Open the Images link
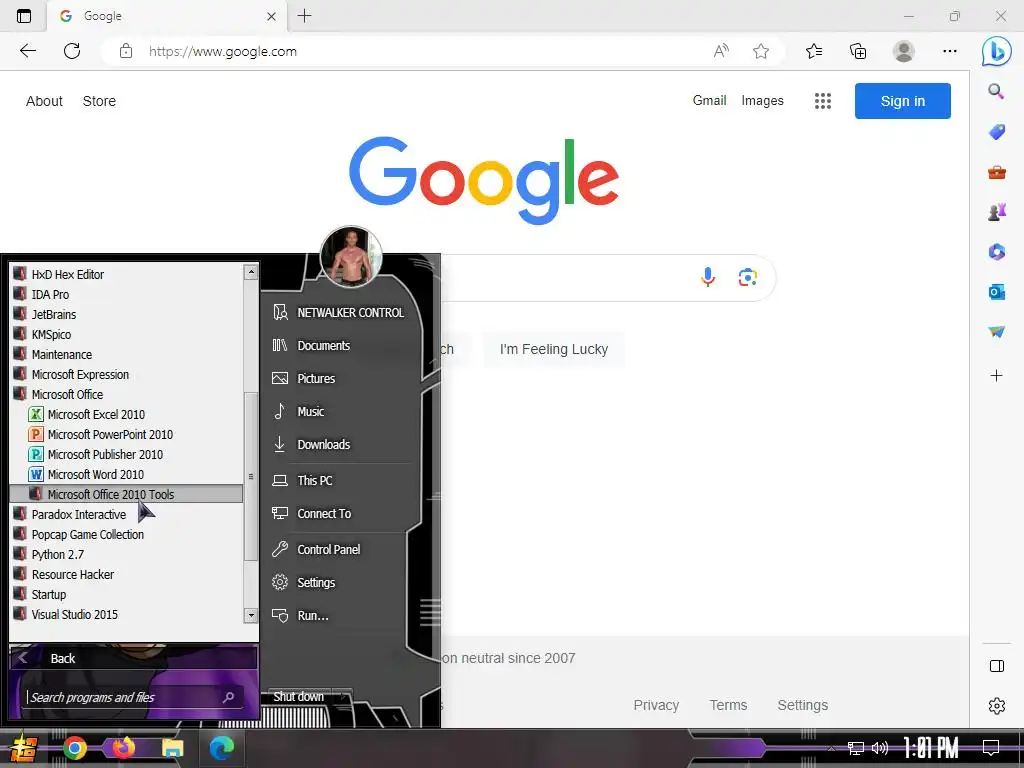 [762, 101]
